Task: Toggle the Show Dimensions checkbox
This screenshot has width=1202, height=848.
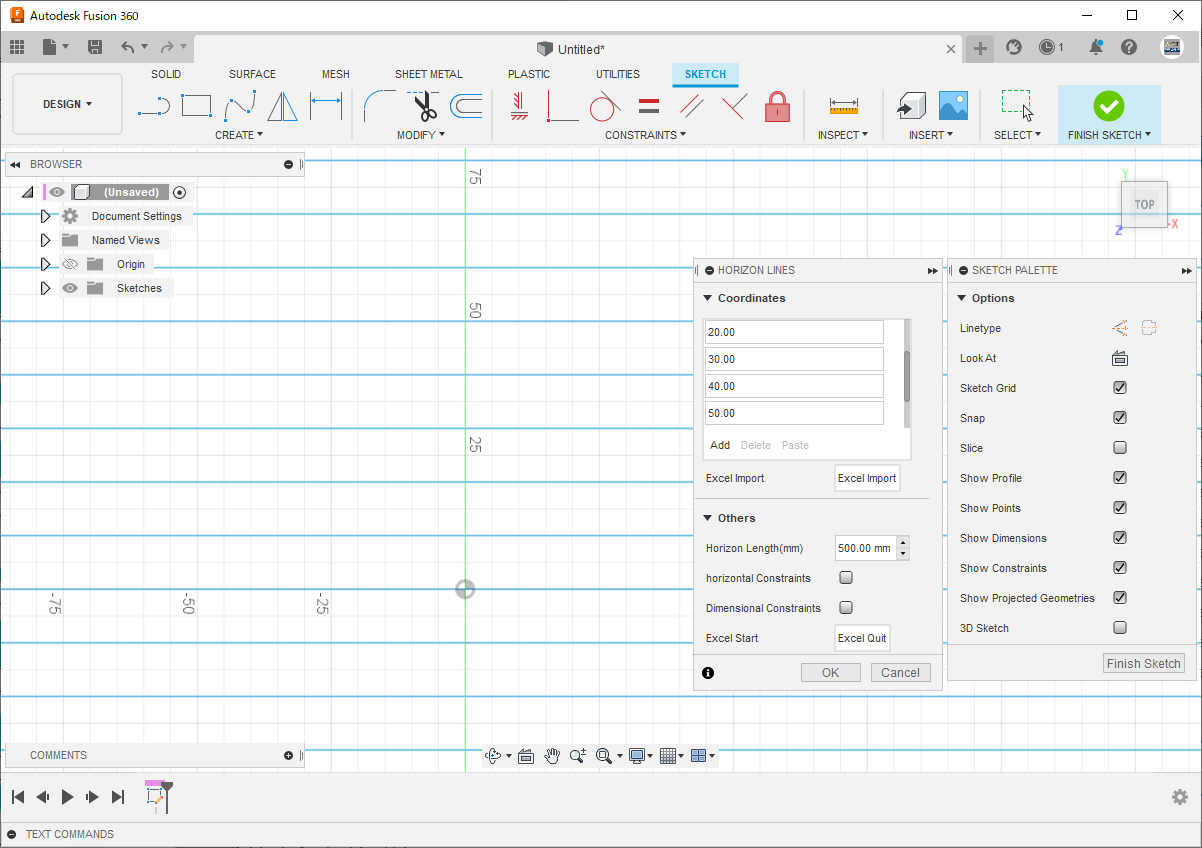Action: [x=1120, y=538]
